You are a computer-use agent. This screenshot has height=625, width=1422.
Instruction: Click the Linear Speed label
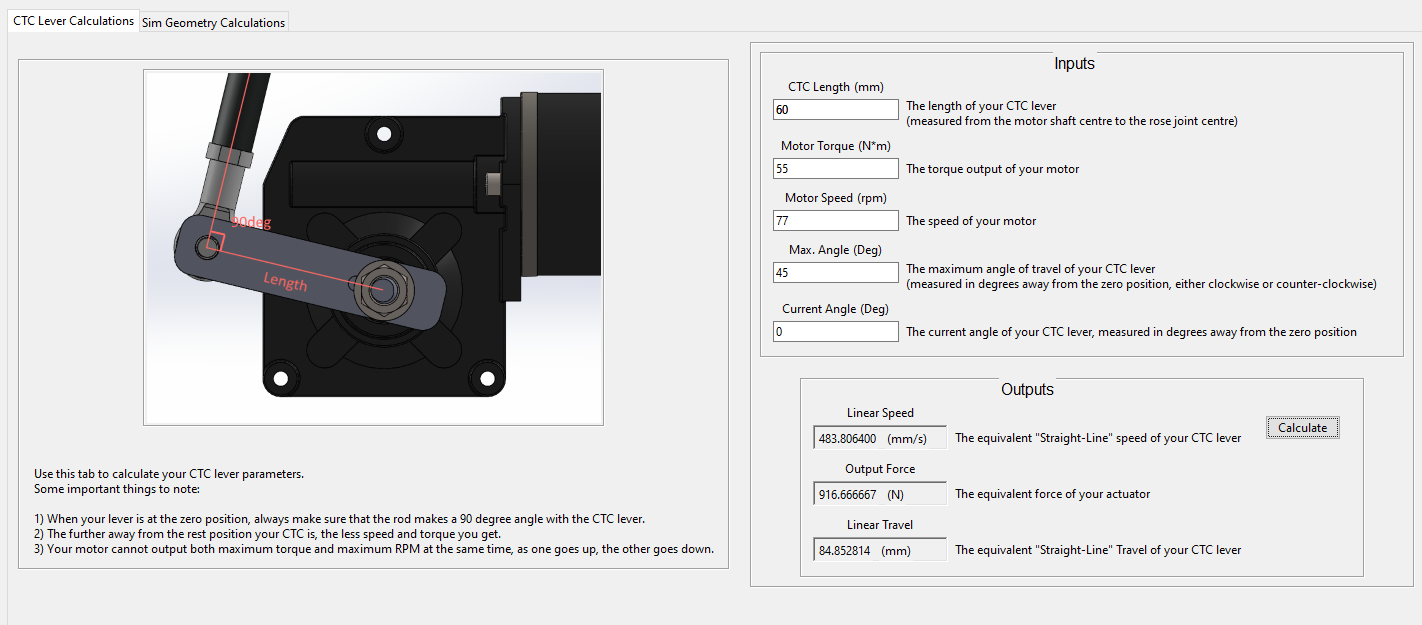pyautogui.click(x=880, y=413)
